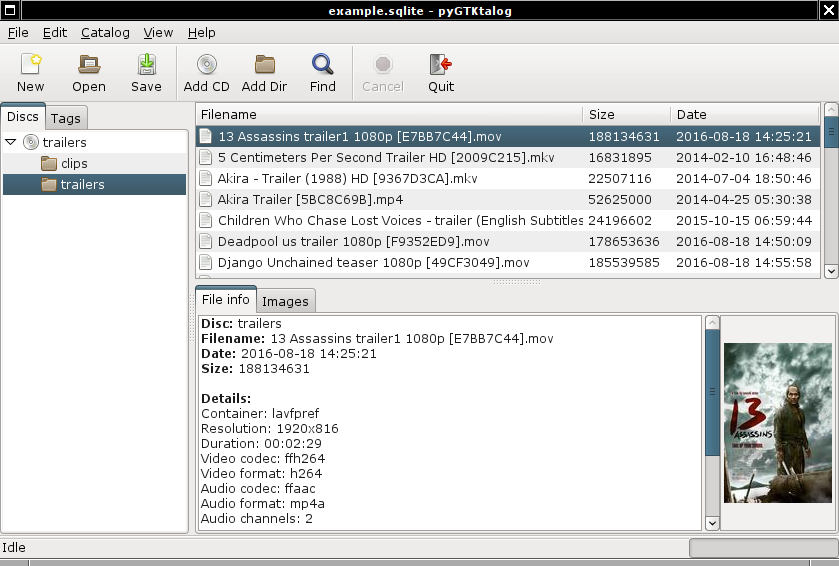Screen dimensions: 839x566
Task: Launch search with the Find icon
Action: (322, 66)
